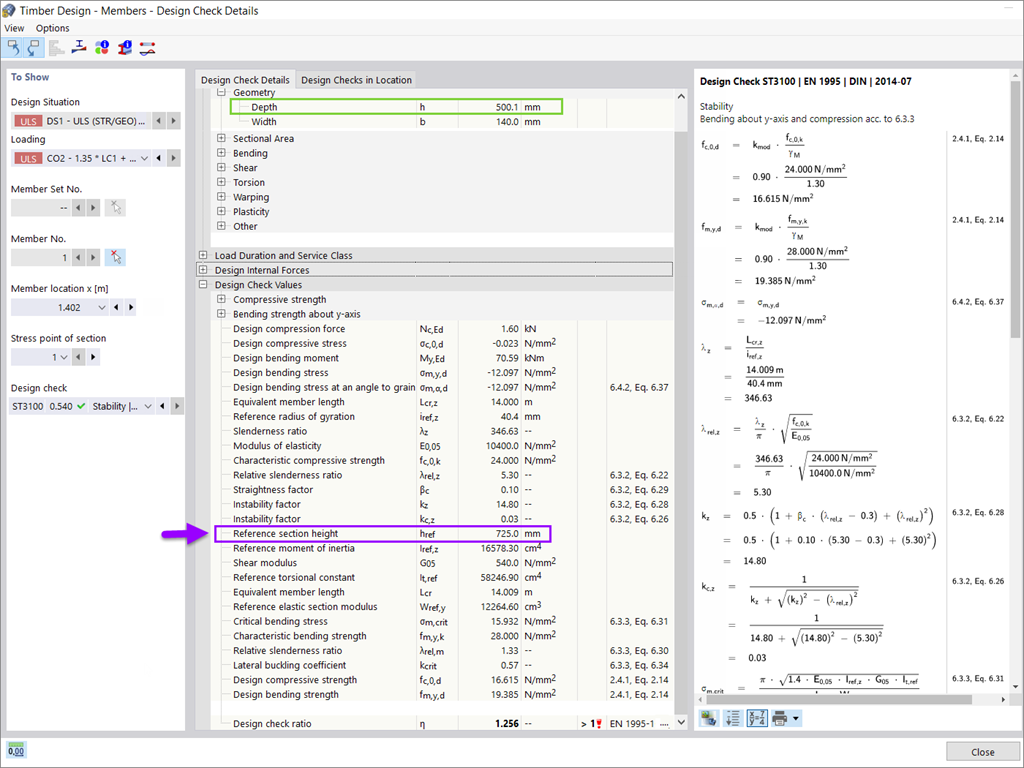The image size is (1024, 768).
Task: Open the Options menu
Action: pyautogui.click(x=52, y=28)
